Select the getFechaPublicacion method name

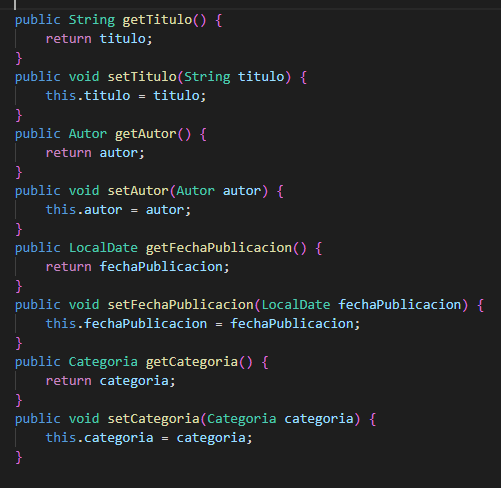coord(219,248)
